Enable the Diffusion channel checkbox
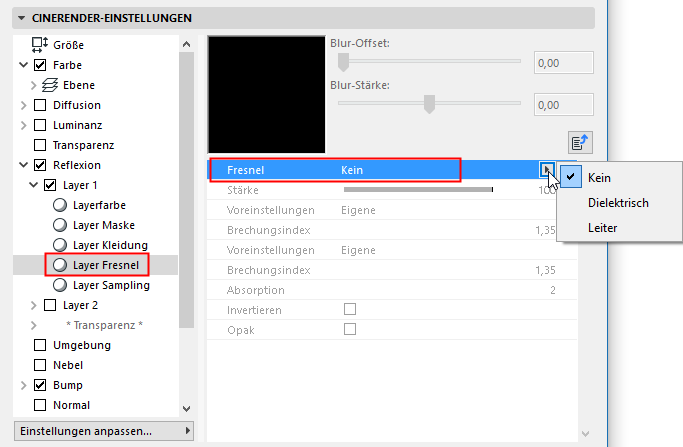683x447 pixels. pyautogui.click(x=40, y=105)
